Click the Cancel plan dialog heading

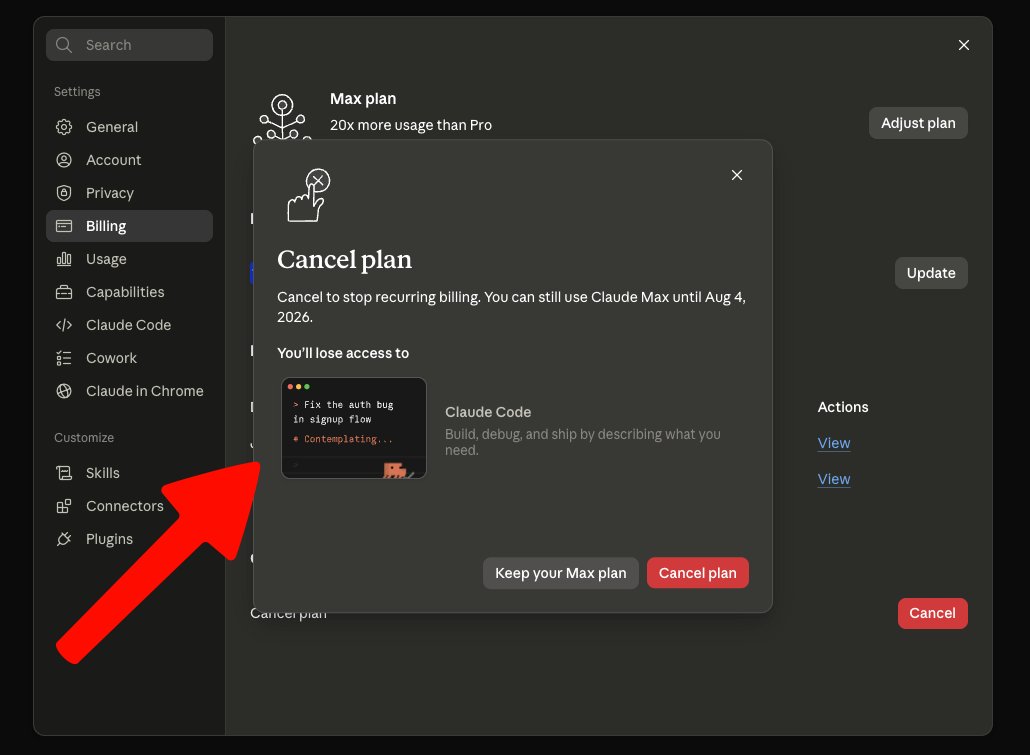click(x=344, y=260)
